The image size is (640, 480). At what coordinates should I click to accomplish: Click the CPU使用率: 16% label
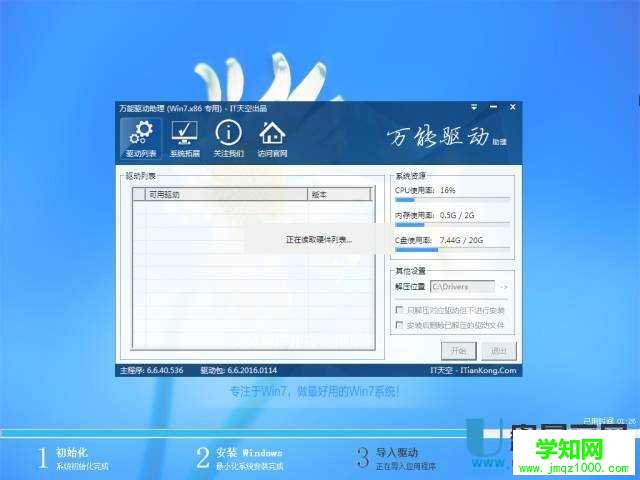tap(425, 190)
